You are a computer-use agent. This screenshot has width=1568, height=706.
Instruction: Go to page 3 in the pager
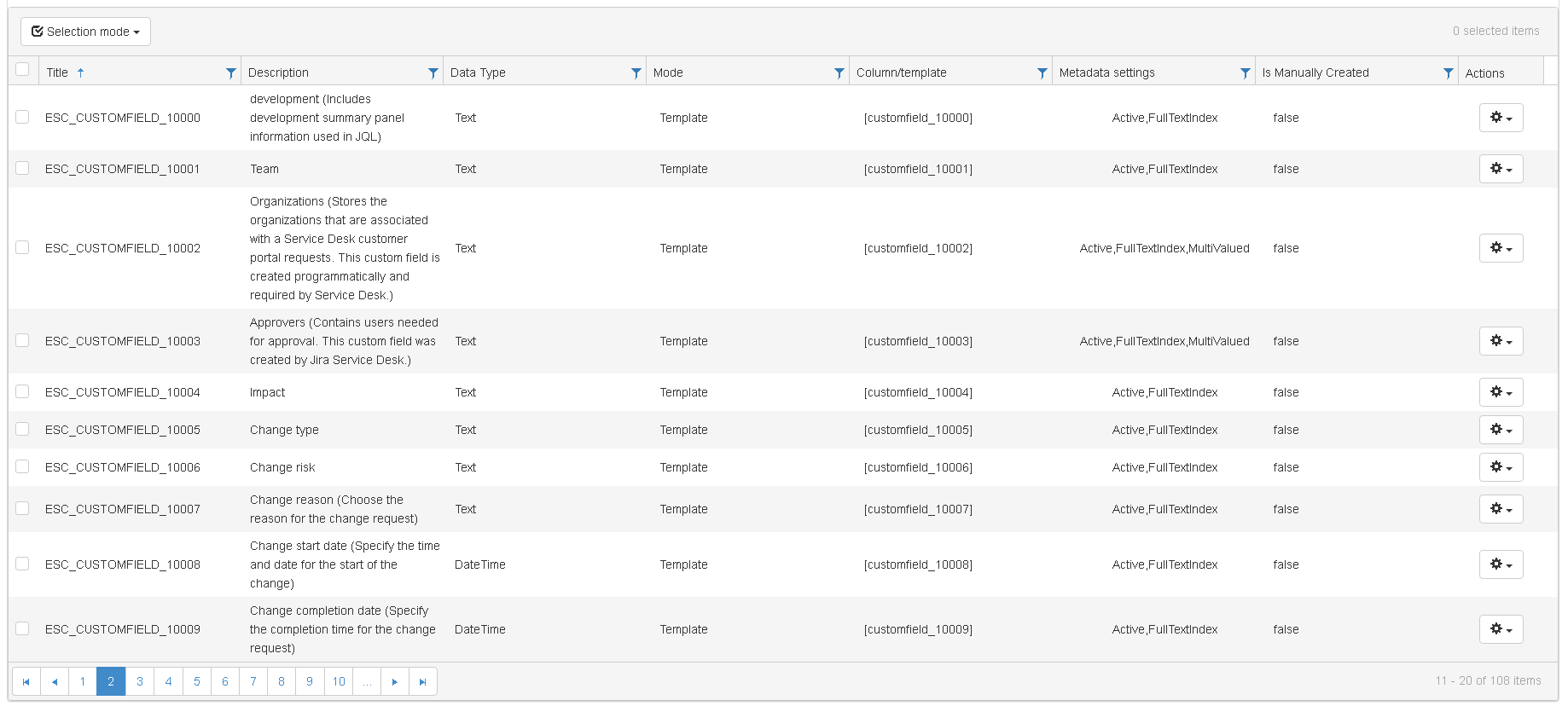coord(140,681)
